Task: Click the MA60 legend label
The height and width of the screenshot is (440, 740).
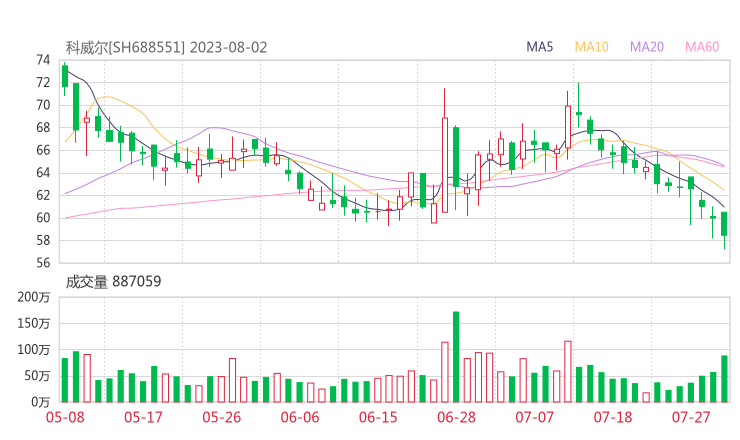Action: coord(702,47)
